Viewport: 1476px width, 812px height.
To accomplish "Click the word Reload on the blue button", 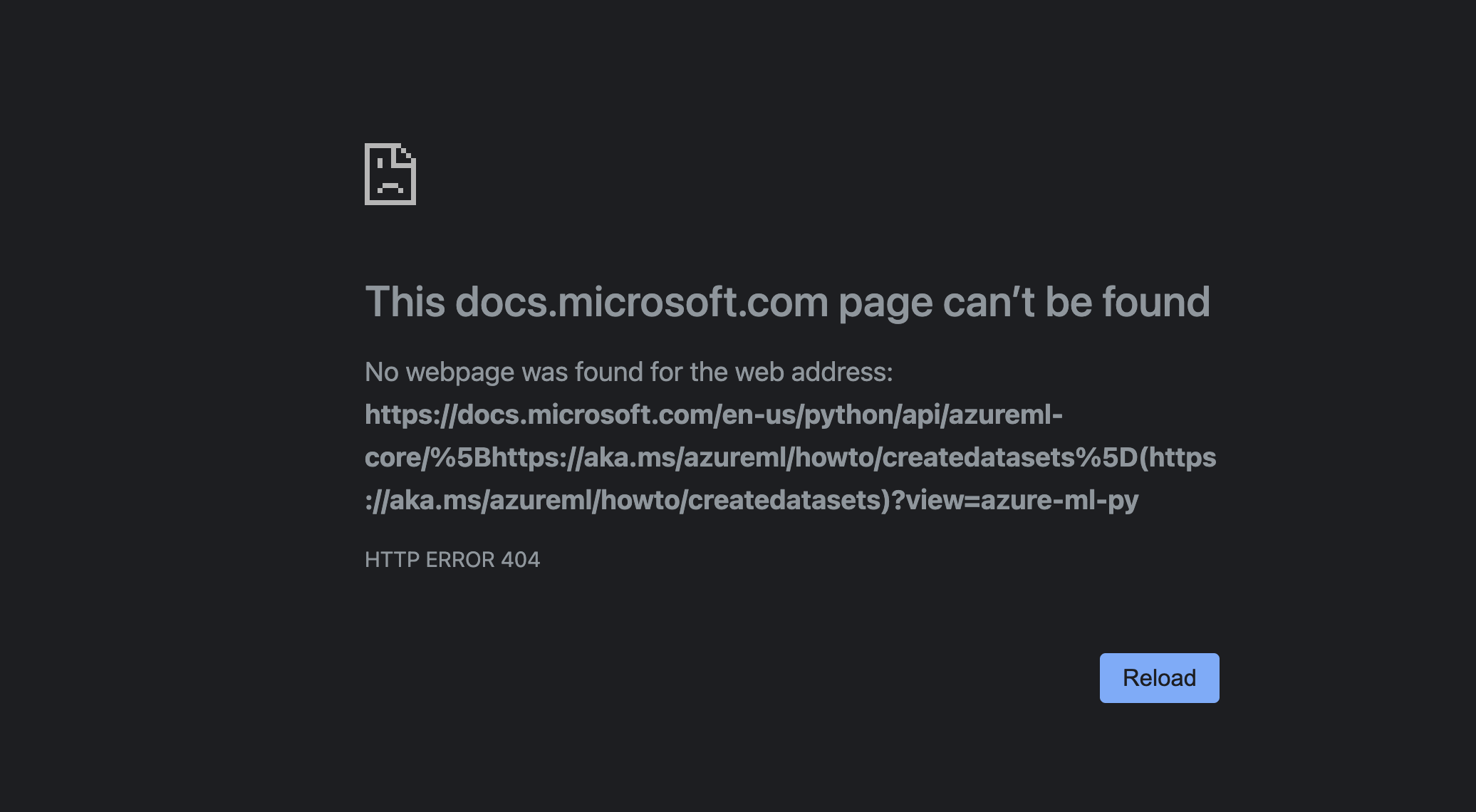I will (x=1159, y=677).
